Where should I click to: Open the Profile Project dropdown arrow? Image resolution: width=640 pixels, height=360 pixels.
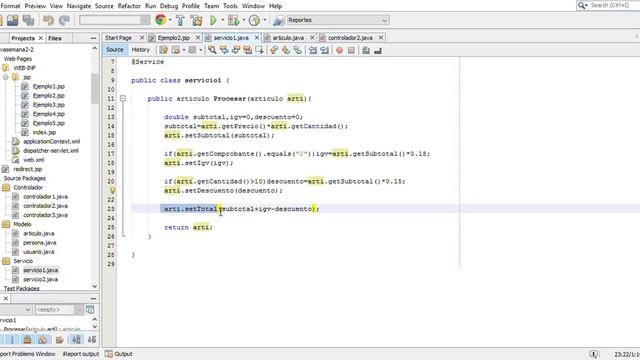point(264,20)
